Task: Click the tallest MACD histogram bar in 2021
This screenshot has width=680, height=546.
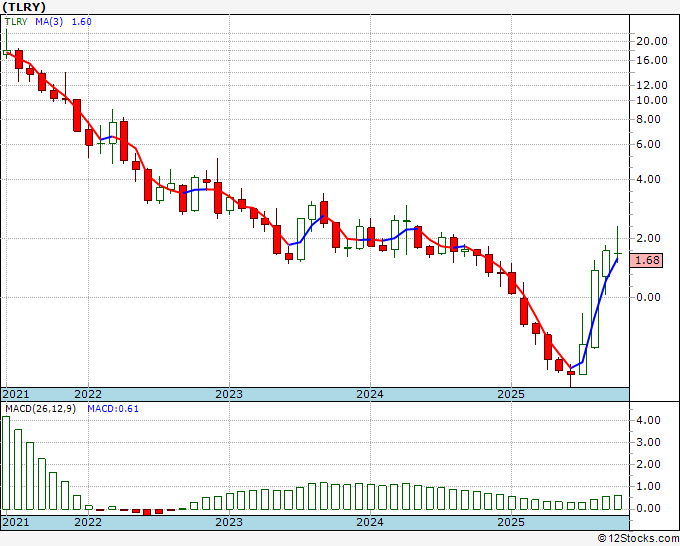Action: click(7, 462)
